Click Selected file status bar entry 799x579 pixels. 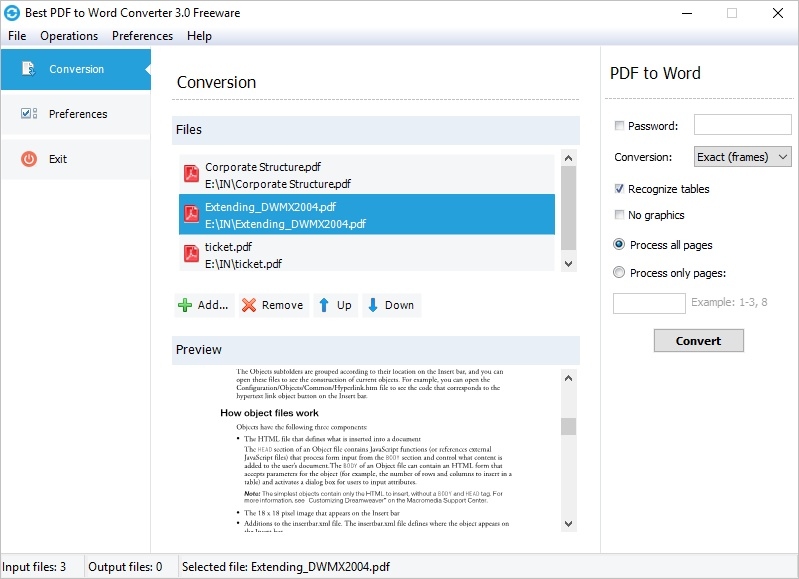(286, 567)
